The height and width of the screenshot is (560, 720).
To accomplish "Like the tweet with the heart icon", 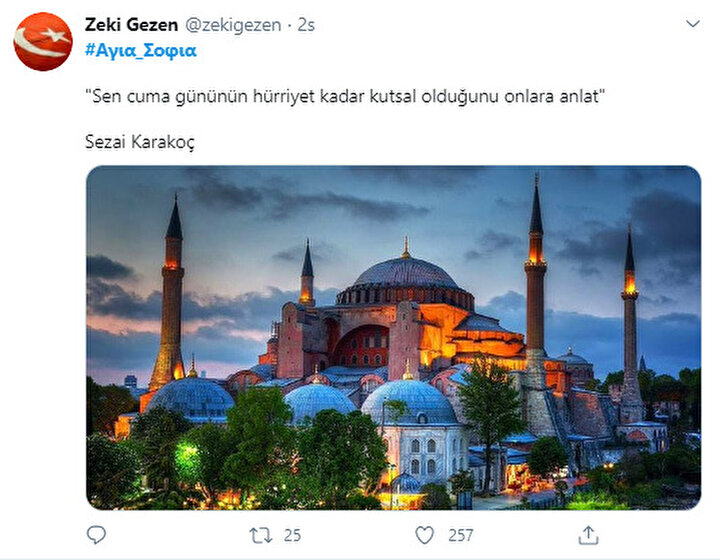I will coord(424,535).
